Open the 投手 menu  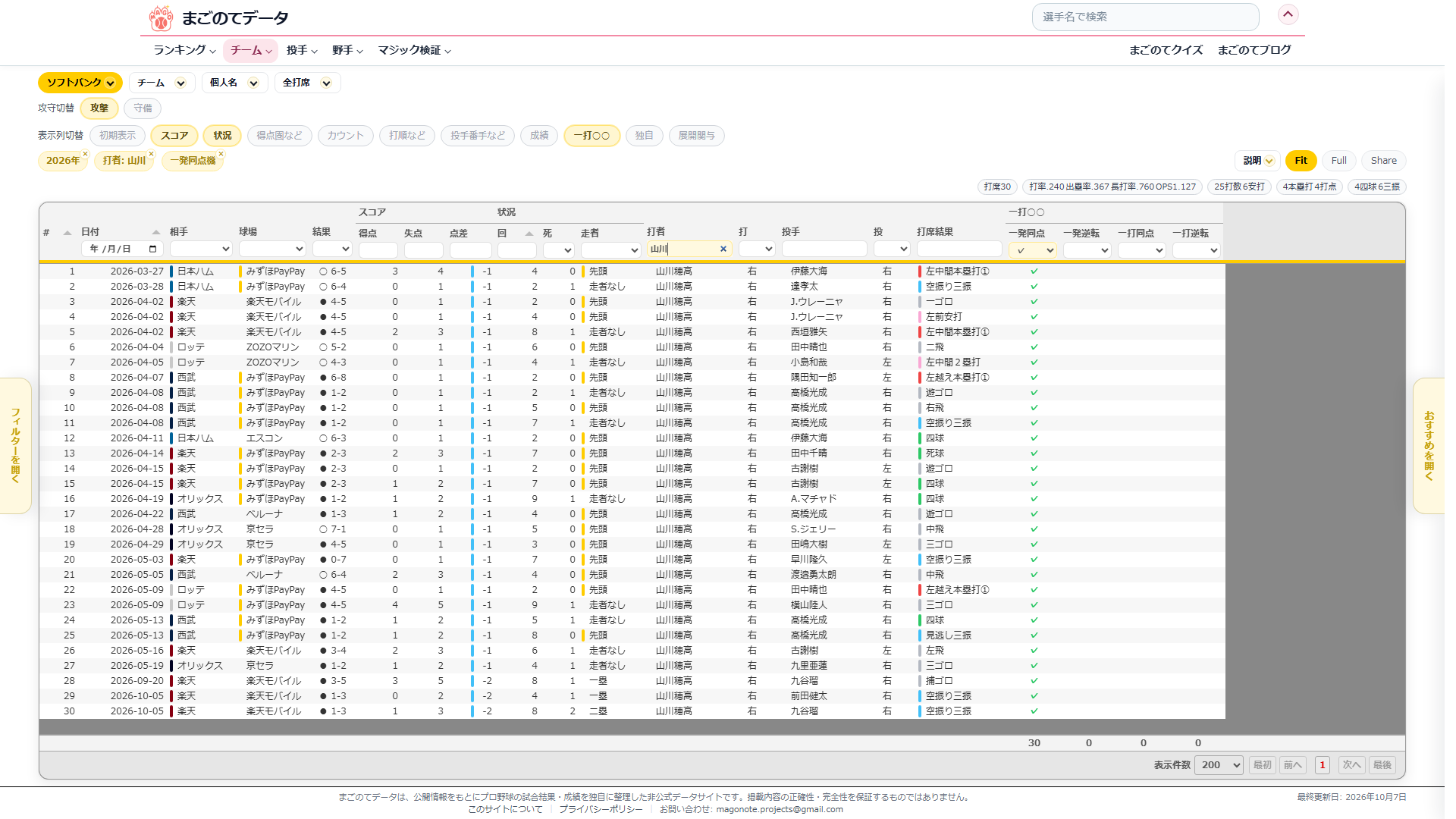click(x=302, y=50)
